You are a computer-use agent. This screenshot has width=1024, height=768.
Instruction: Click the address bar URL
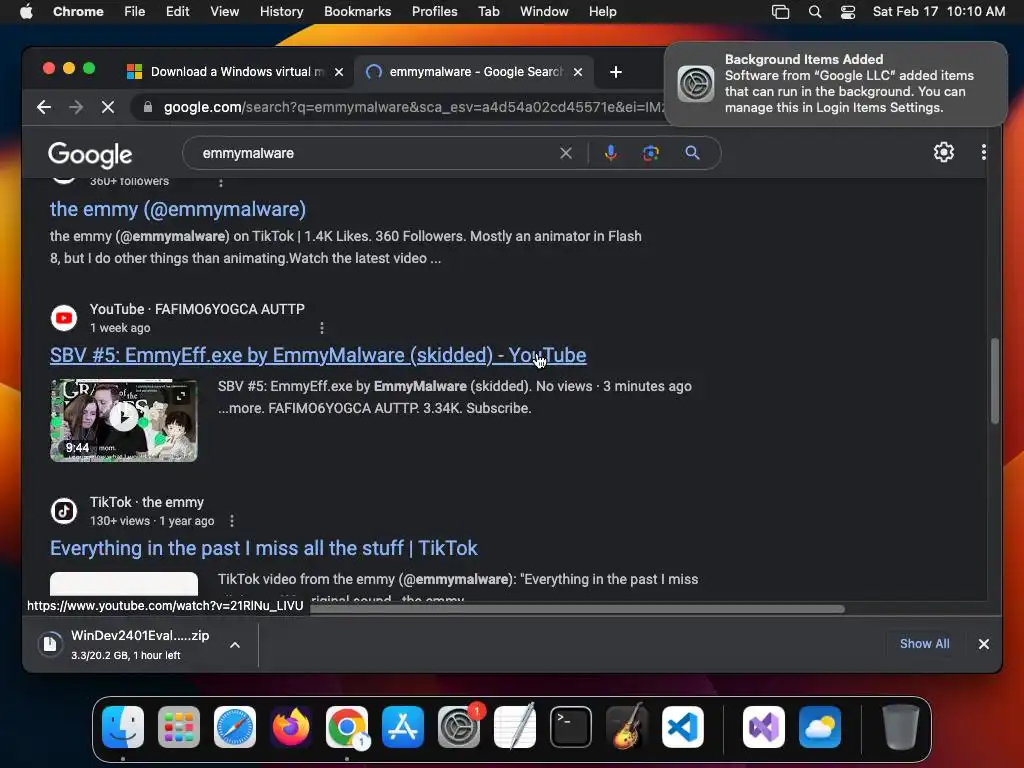point(413,107)
